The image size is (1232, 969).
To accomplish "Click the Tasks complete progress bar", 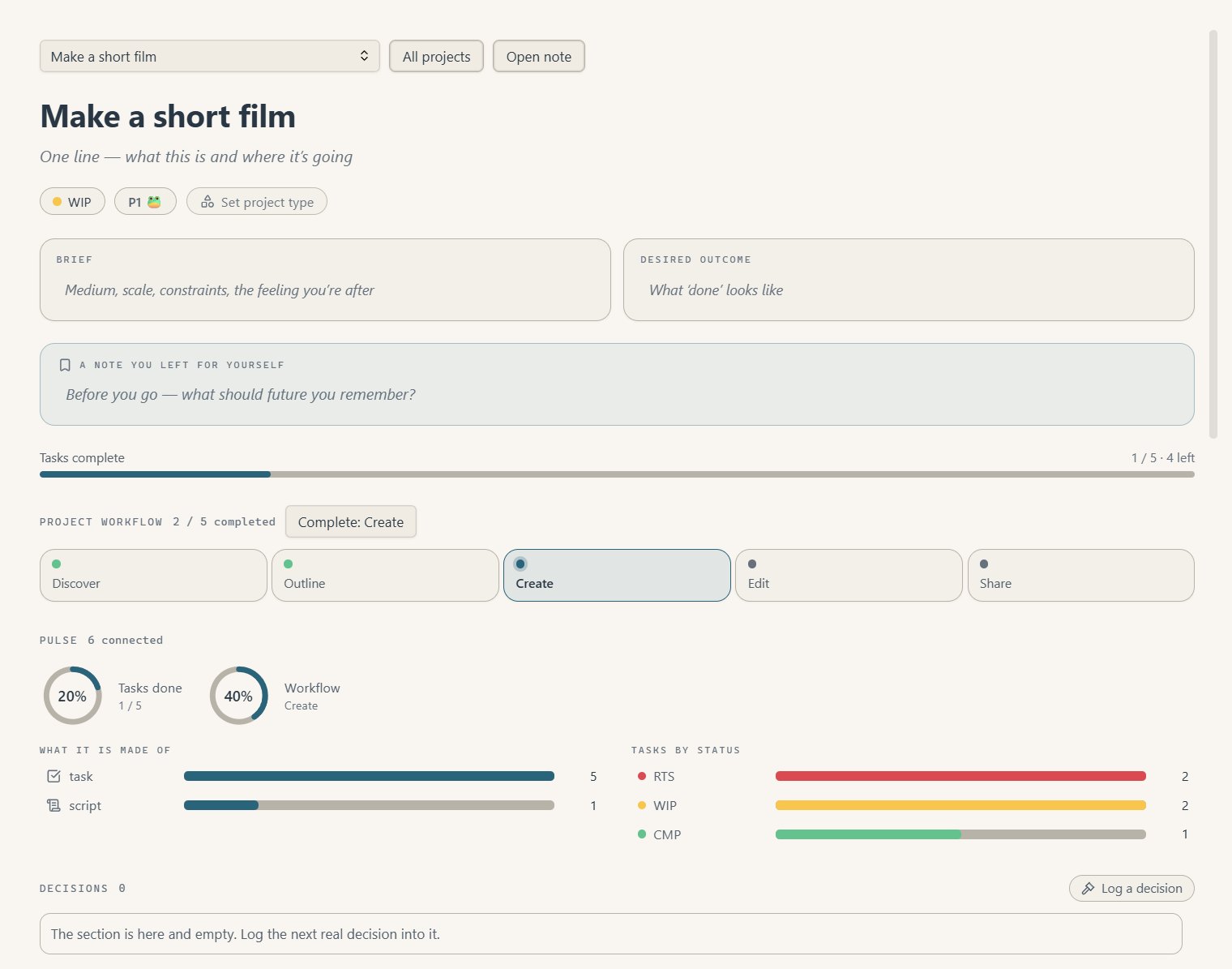I will 617,474.
